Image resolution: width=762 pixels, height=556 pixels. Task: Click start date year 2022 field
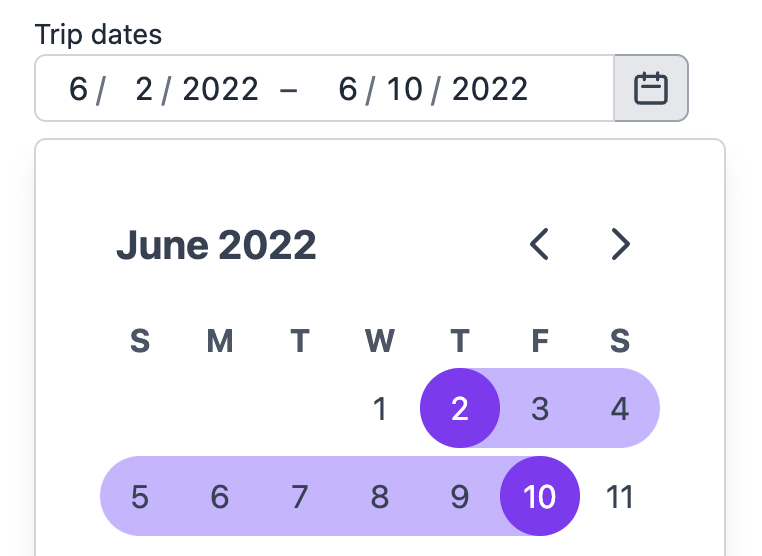coord(220,89)
